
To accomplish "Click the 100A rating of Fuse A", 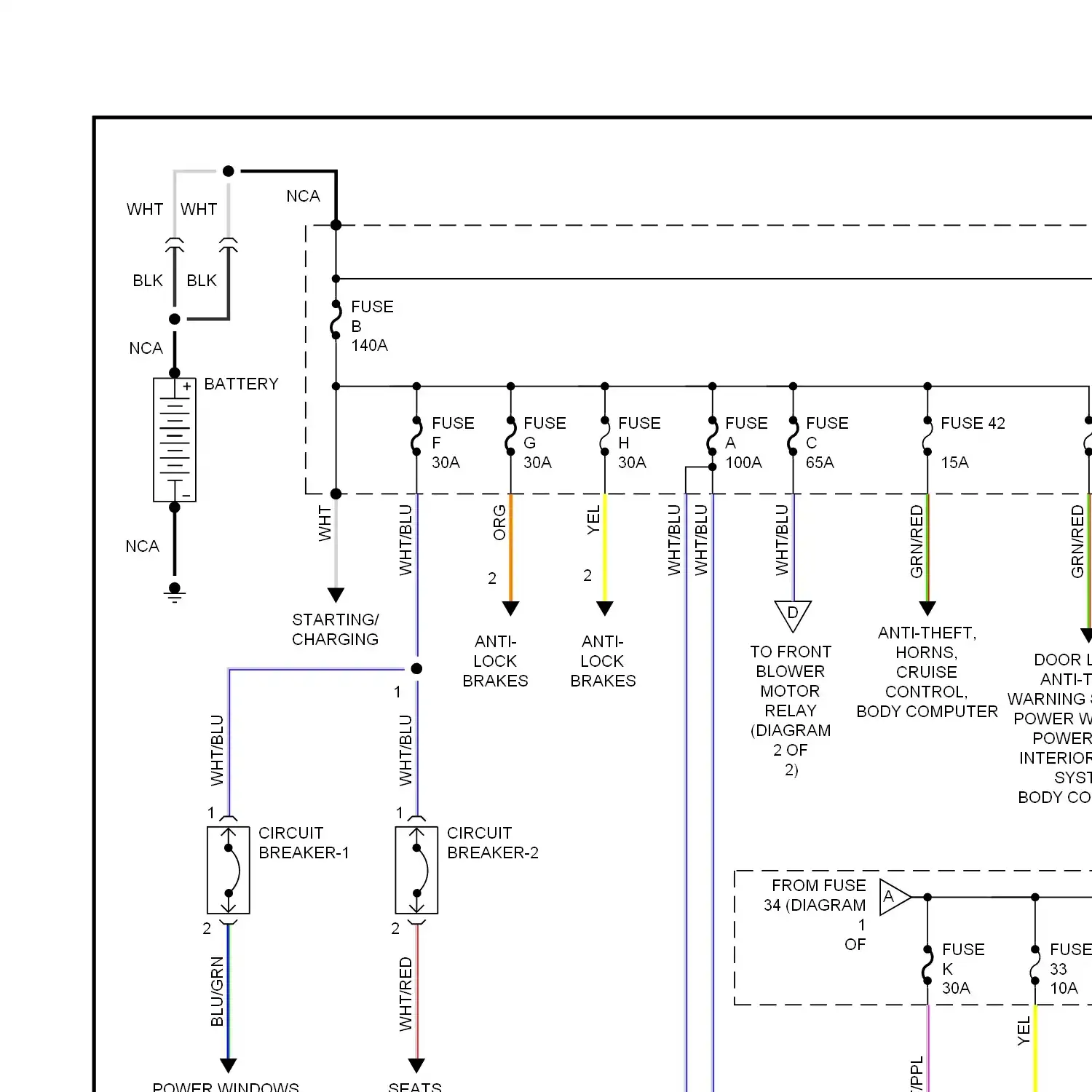I will pyautogui.click(x=743, y=462).
